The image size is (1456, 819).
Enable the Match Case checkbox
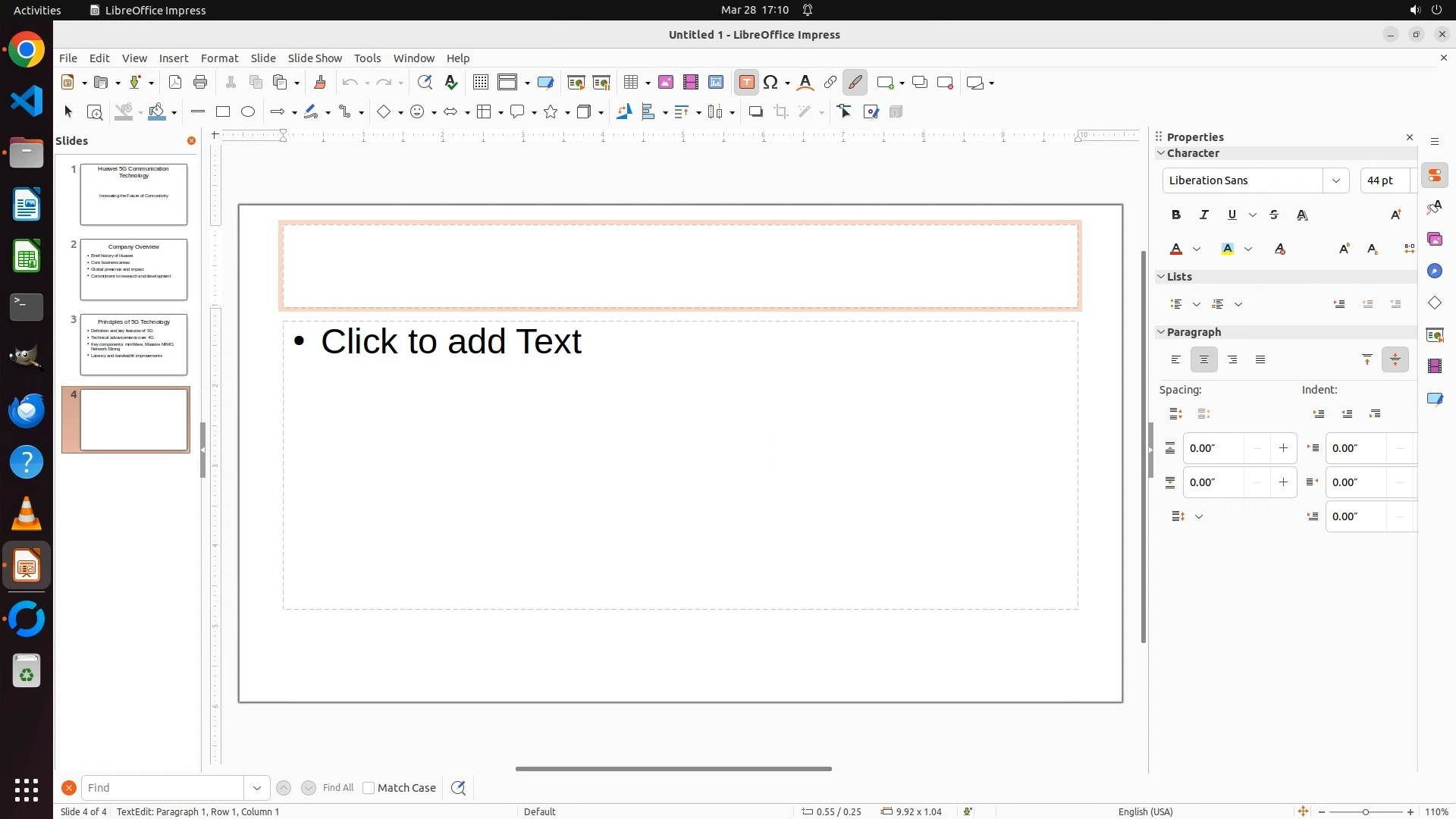pos(369,788)
